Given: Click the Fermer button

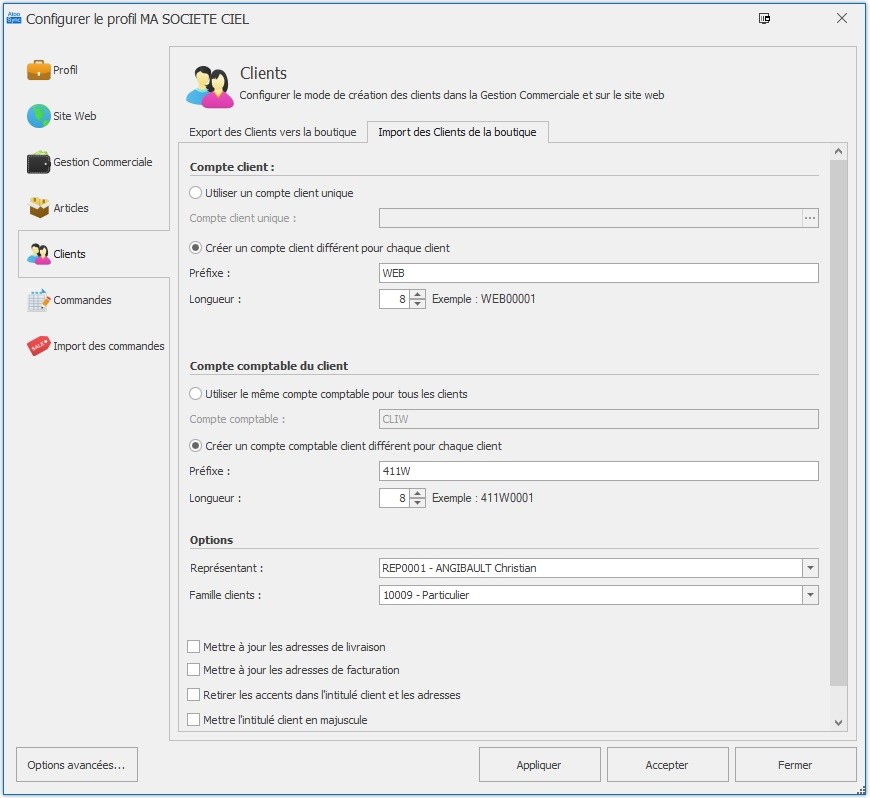Looking at the screenshot, I should (x=796, y=765).
